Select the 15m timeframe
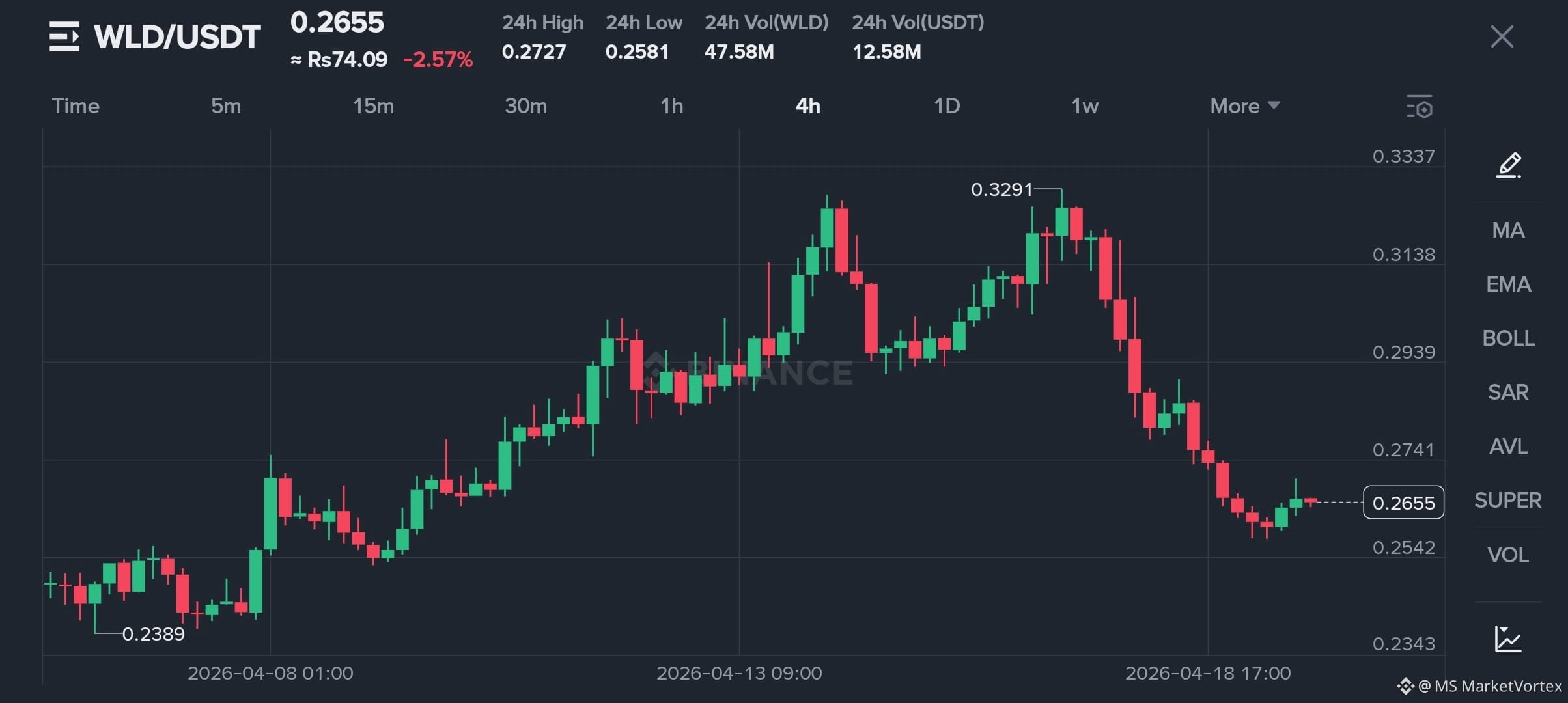The height and width of the screenshot is (703, 1568). [x=373, y=106]
